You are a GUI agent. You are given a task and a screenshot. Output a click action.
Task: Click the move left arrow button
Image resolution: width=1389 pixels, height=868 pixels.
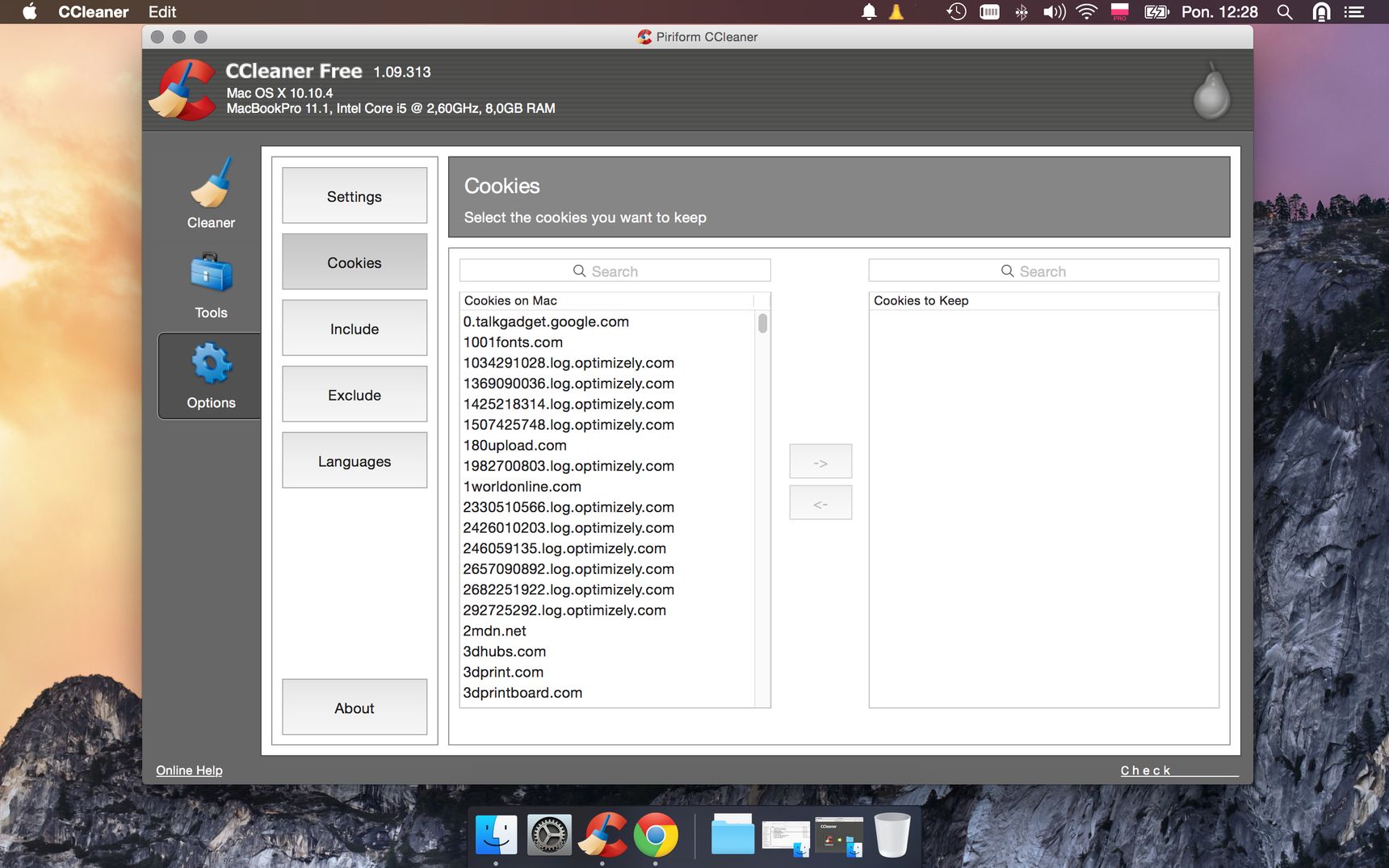(820, 502)
